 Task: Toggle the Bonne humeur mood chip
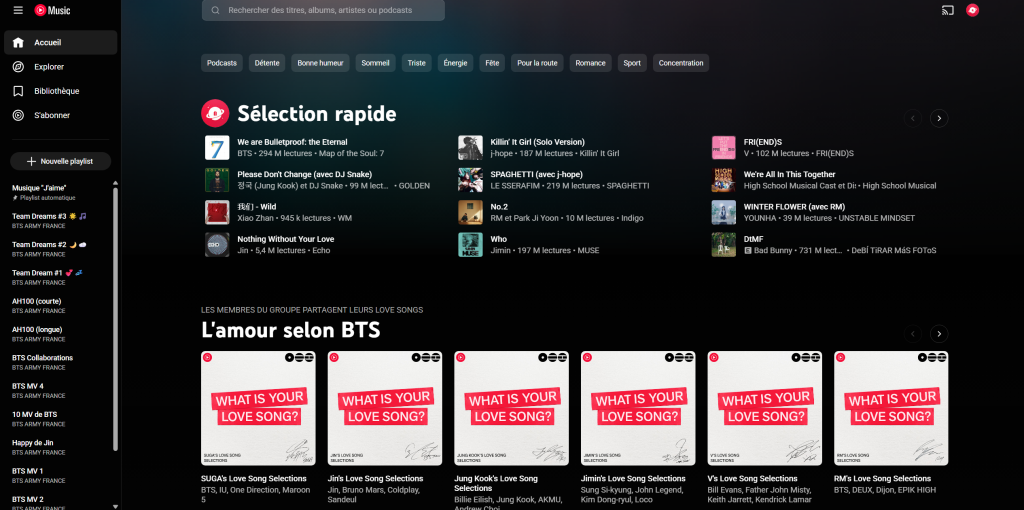[320, 63]
